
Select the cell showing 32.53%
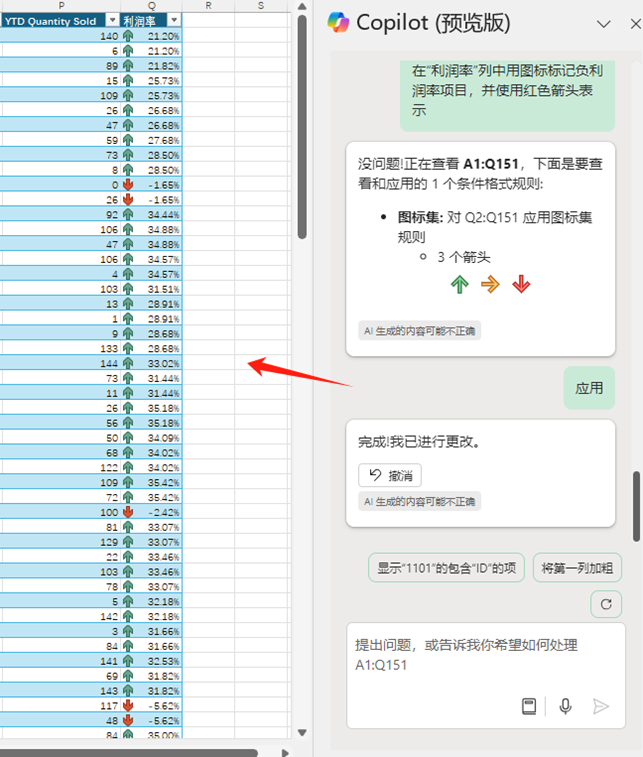pyautogui.click(x=151, y=661)
